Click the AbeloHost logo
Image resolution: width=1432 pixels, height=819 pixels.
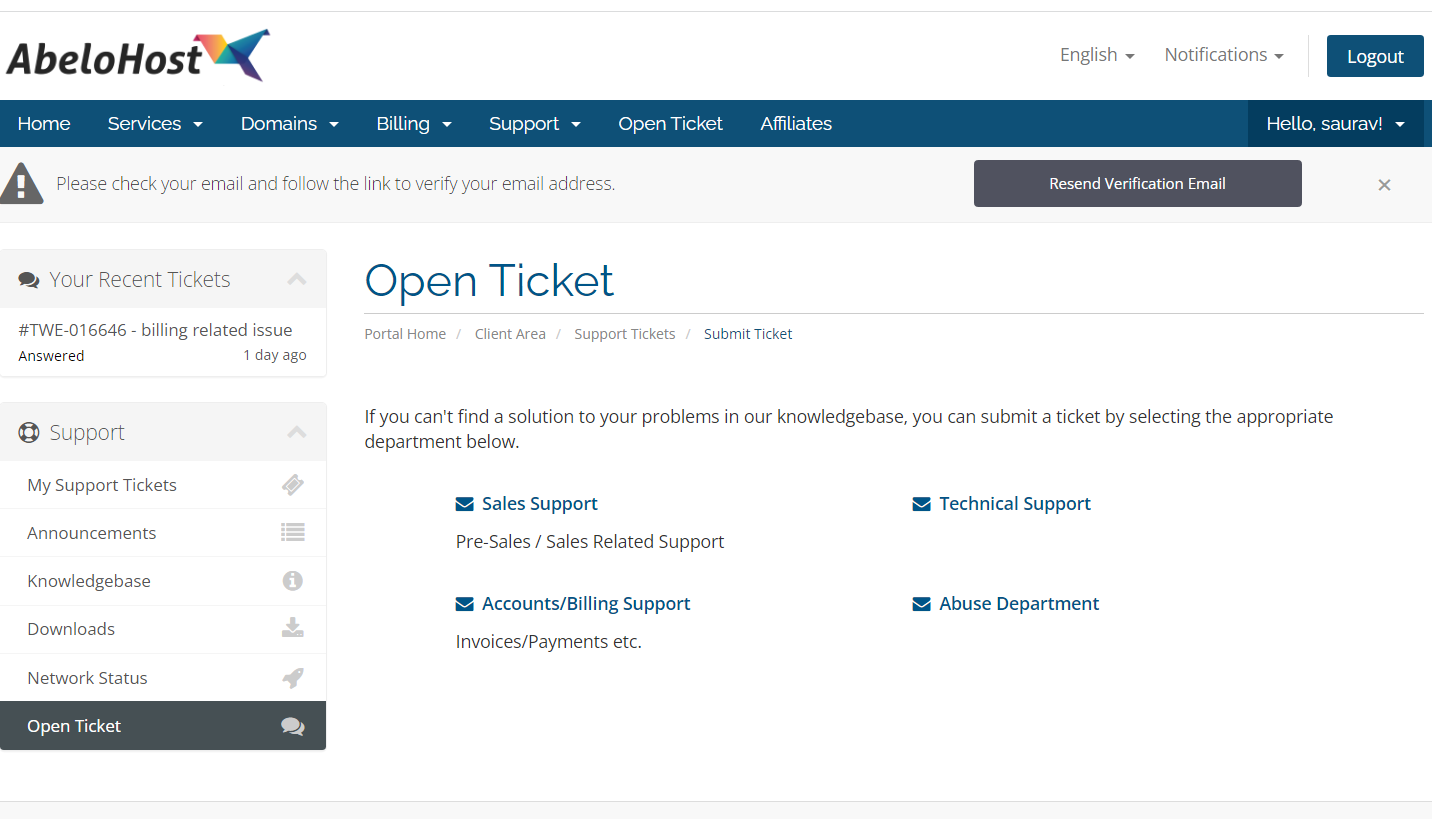point(137,55)
